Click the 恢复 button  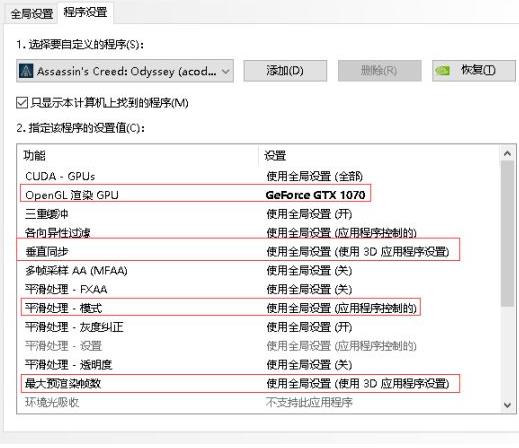point(474,71)
